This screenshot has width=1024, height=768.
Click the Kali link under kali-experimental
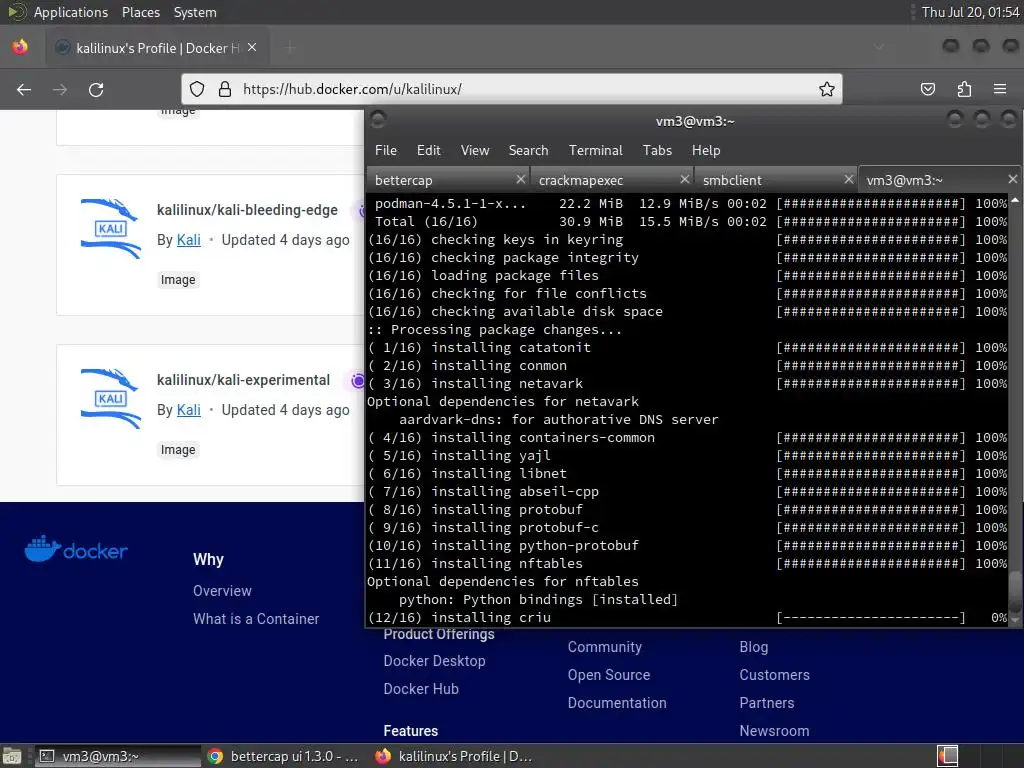click(x=189, y=409)
